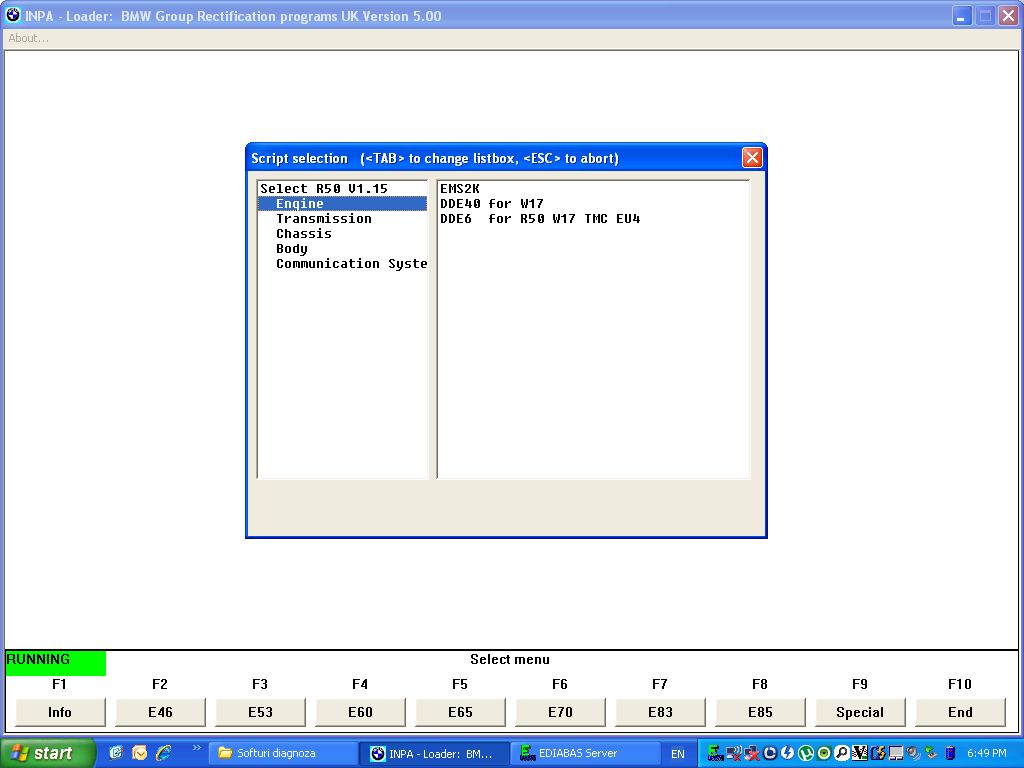Close the Script selection dialog
The image size is (1024, 768).
pos(752,158)
